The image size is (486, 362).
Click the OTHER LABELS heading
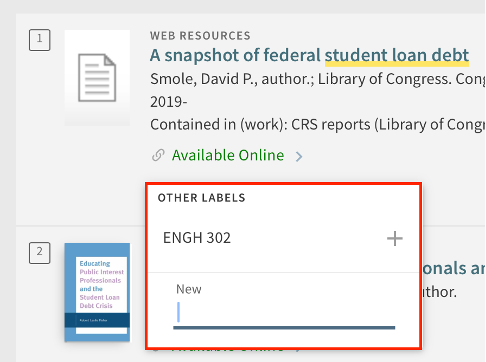[202, 198]
